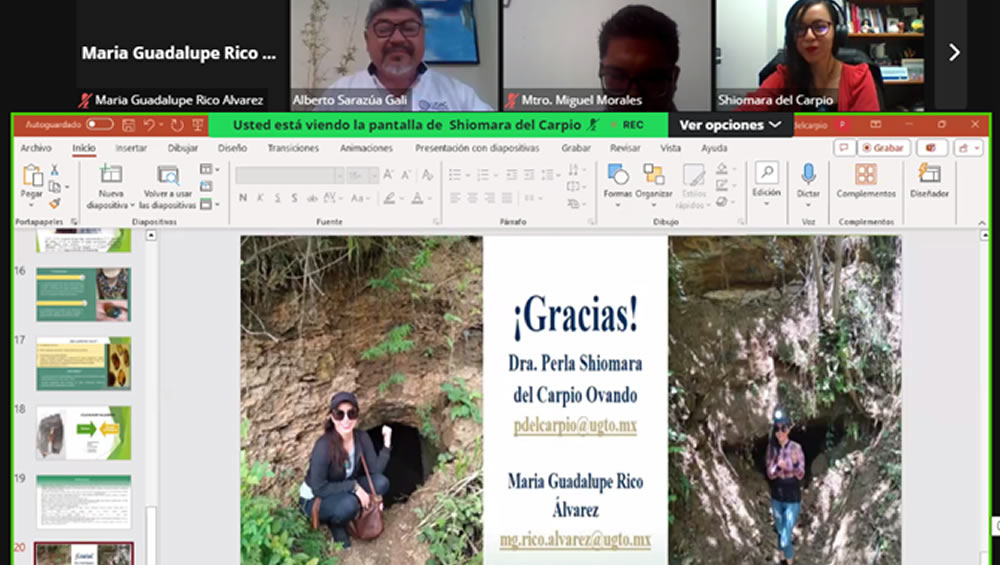Expand the Nueva diapositiva dropdown arrow
The image size is (1000, 565).
coord(132,205)
